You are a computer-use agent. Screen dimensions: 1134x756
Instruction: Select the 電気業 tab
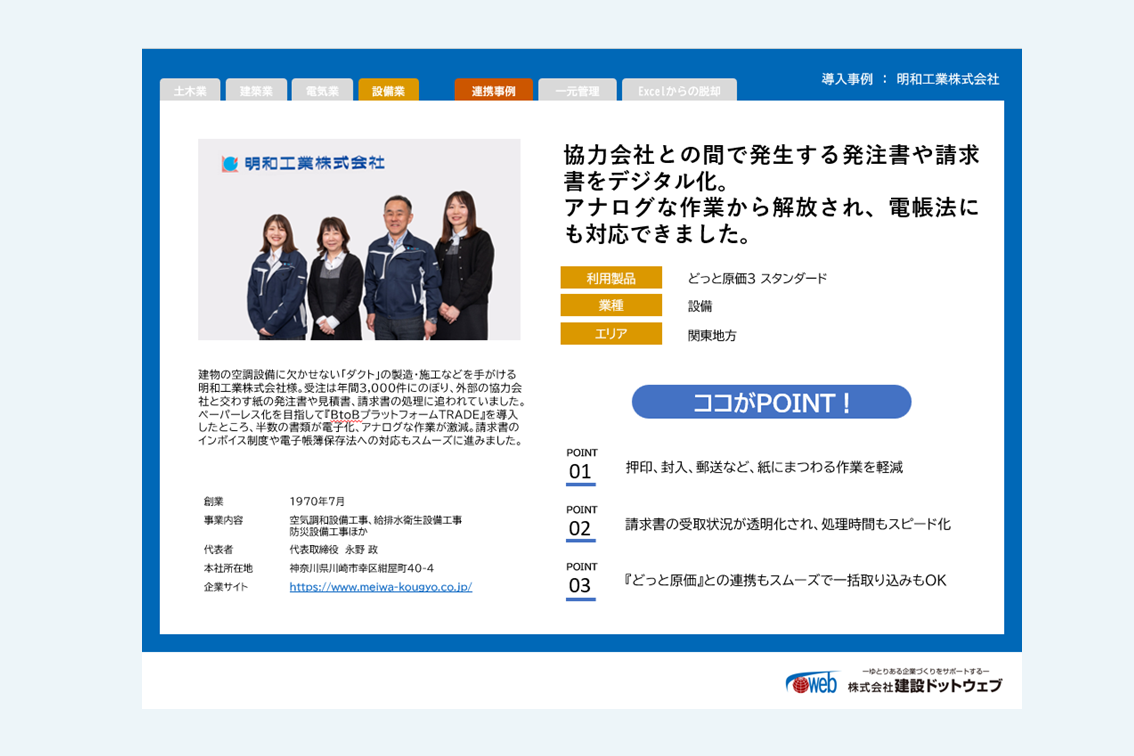(323, 90)
